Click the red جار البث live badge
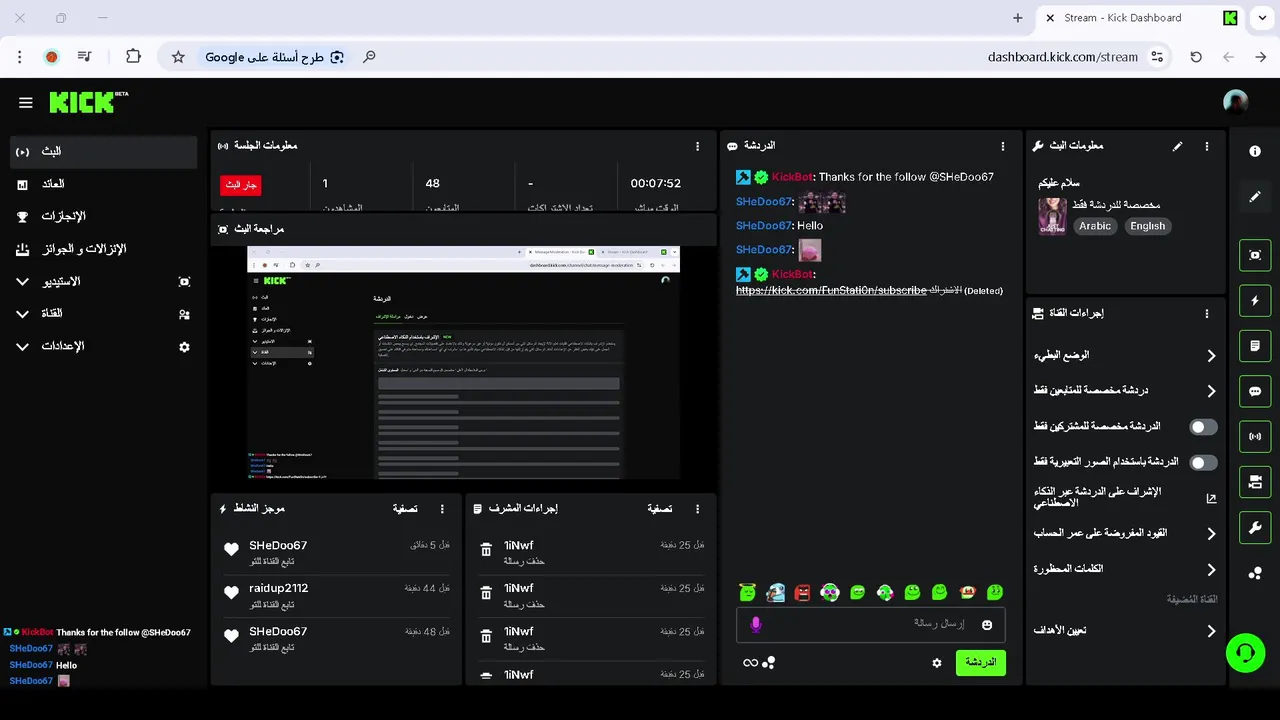Viewport: 1280px width, 720px height. (241, 185)
